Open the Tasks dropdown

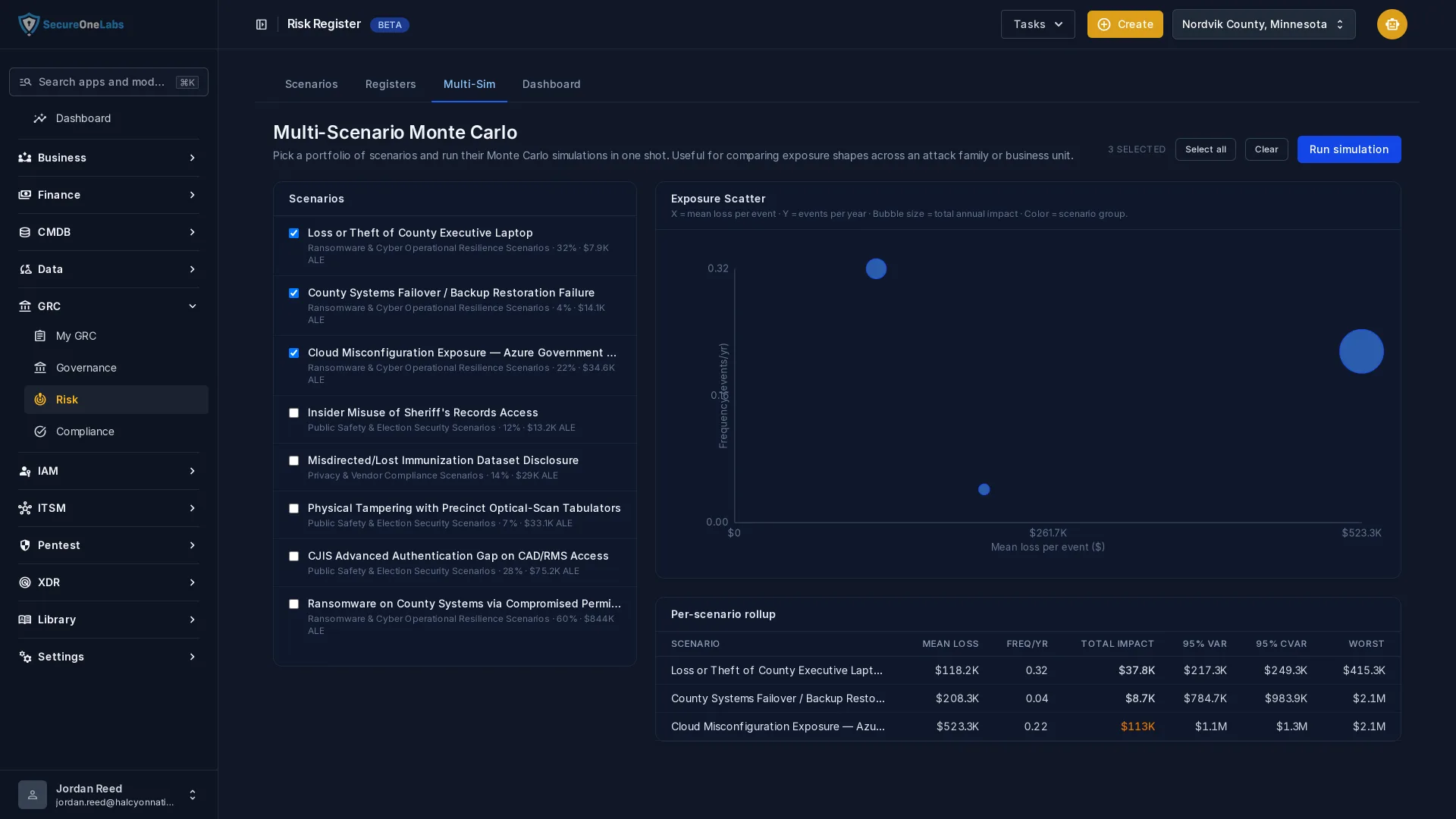pos(1037,24)
